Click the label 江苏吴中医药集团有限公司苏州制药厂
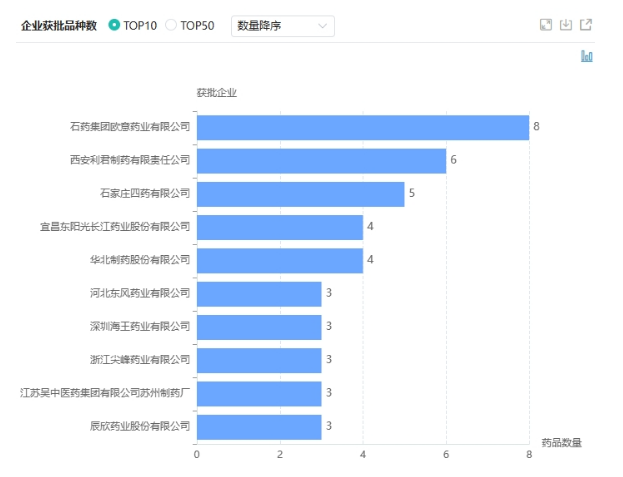Image resolution: width=623 pixels, height=477 pixels. [105, 393]
